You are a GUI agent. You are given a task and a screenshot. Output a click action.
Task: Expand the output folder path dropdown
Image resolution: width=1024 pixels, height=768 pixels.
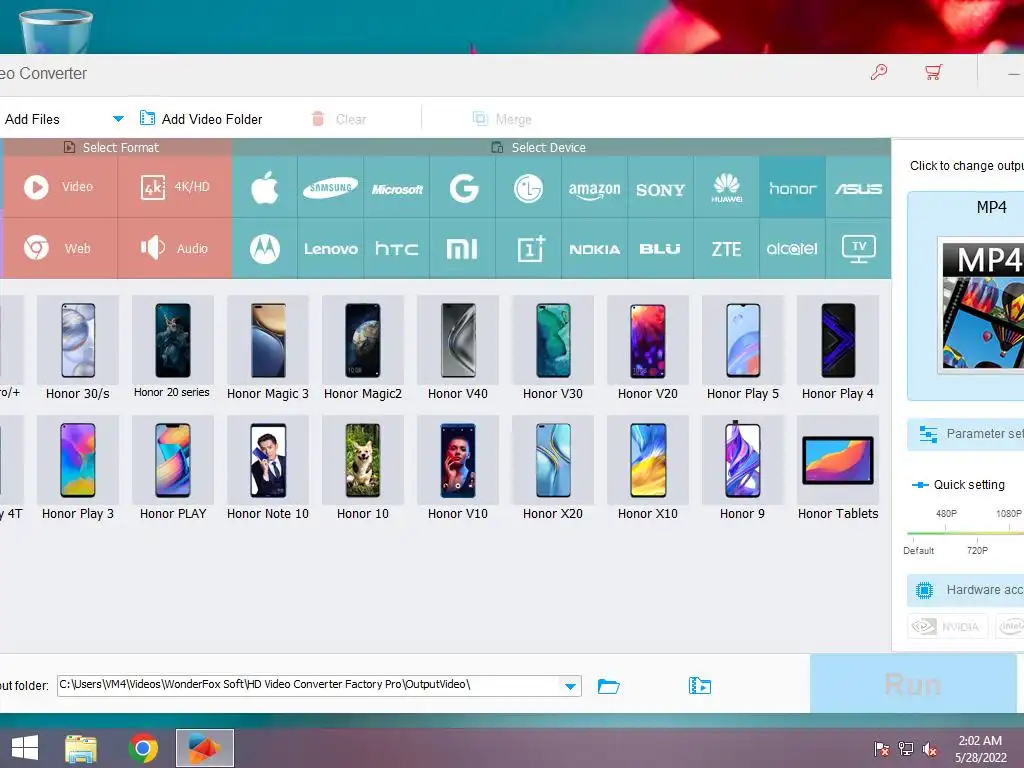click(570, 686)
